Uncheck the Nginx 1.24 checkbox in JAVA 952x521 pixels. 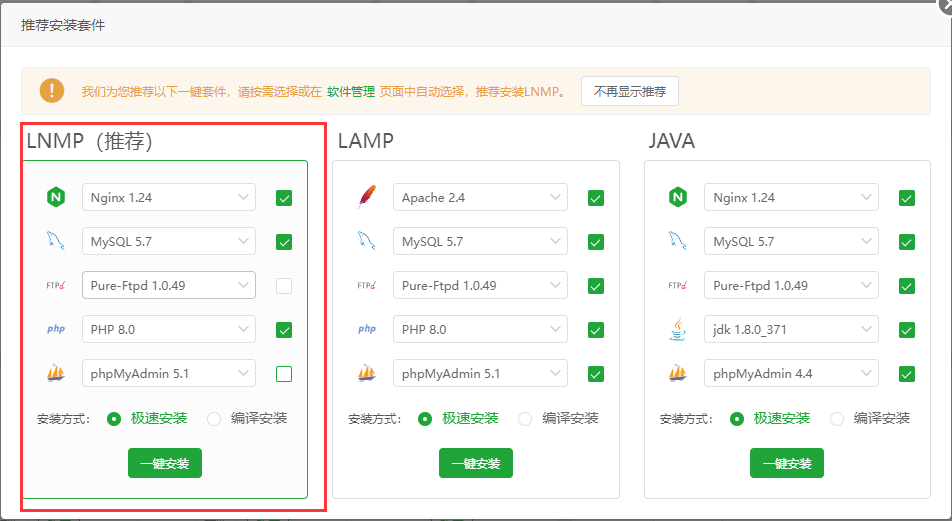point(906,198)
